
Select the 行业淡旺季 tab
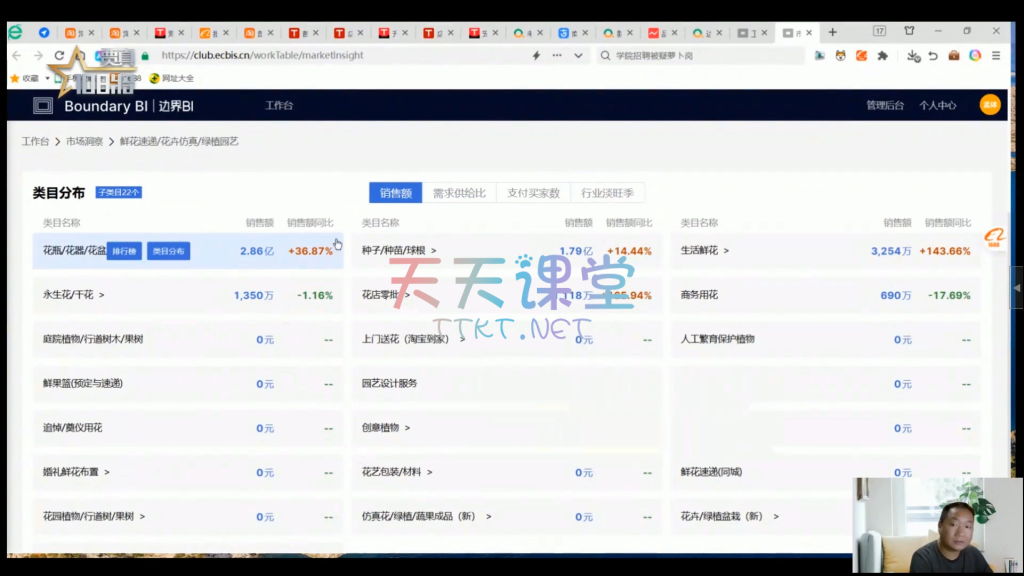tap(607, 193)
